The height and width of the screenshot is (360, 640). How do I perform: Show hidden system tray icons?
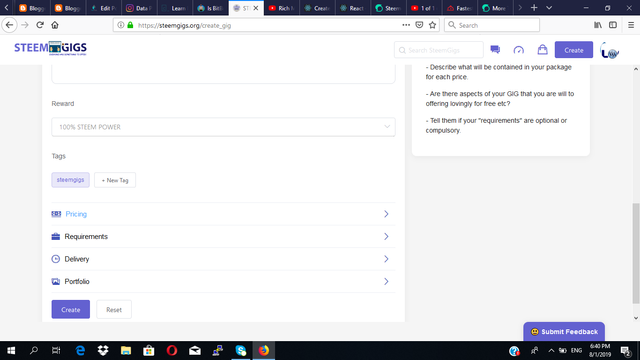click(x=551, y=350)
